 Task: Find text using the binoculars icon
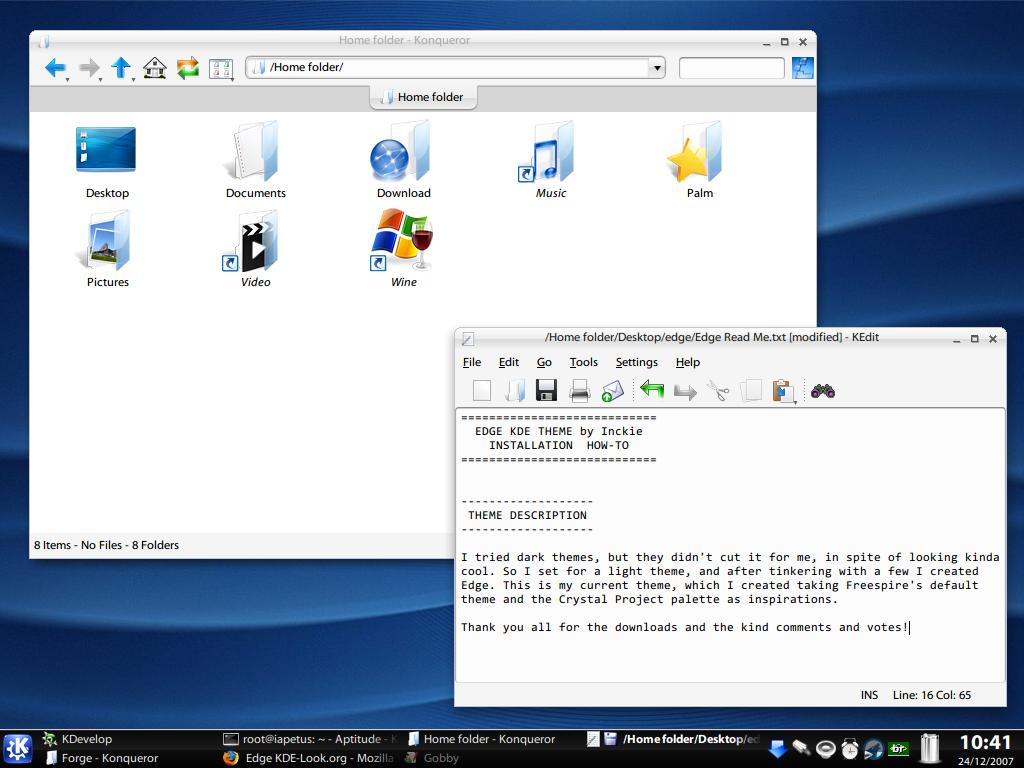823,391
